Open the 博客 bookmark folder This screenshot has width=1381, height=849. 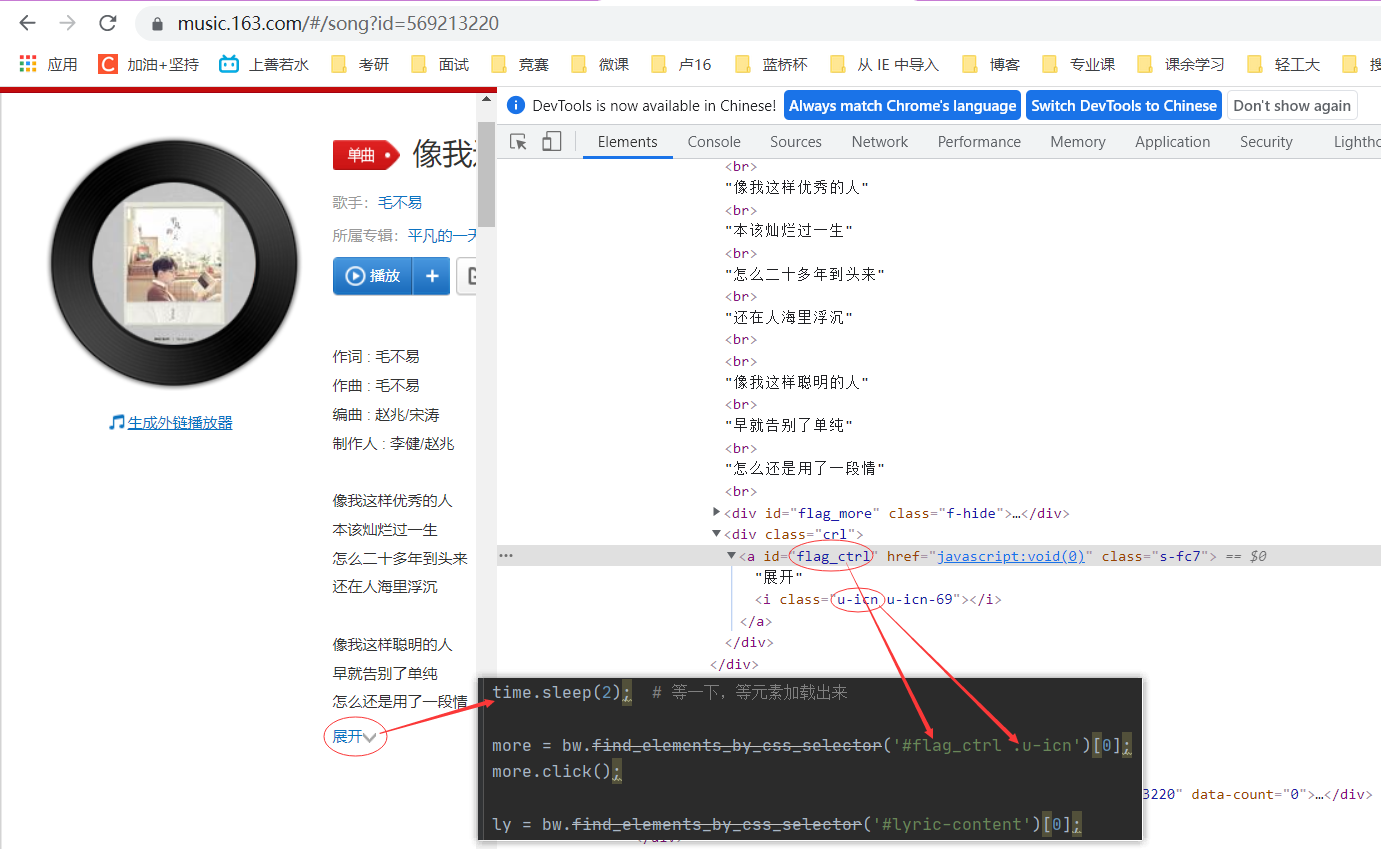click(x=991, y=64)
